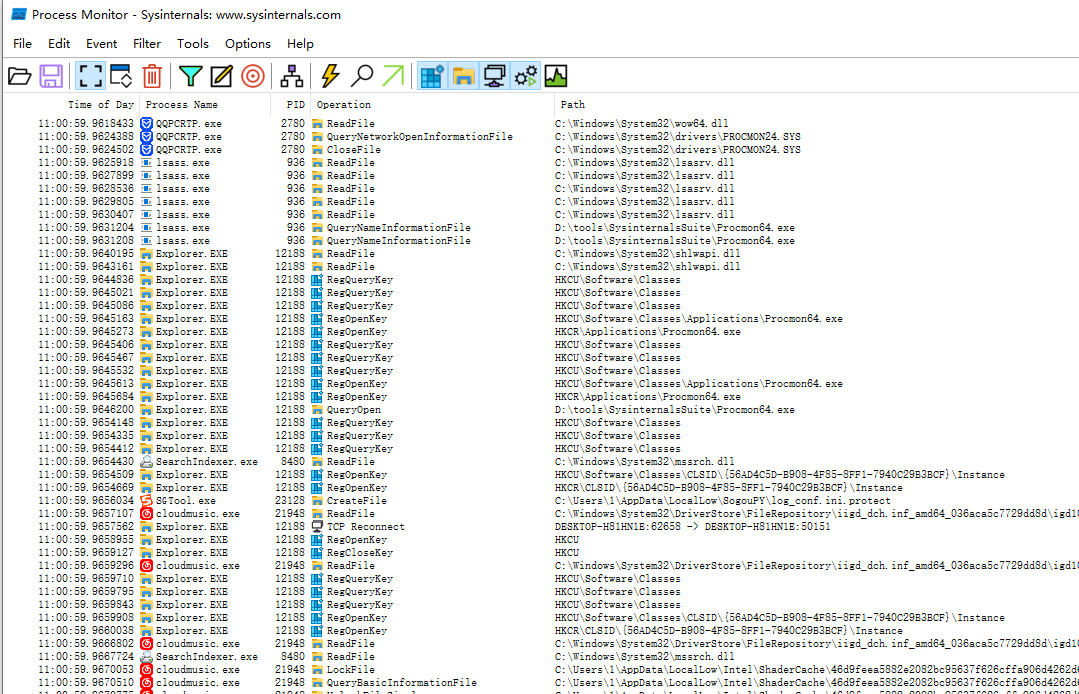Open the Edit menu
This screenshot has height=694, width=1079.
click(58, 43)
